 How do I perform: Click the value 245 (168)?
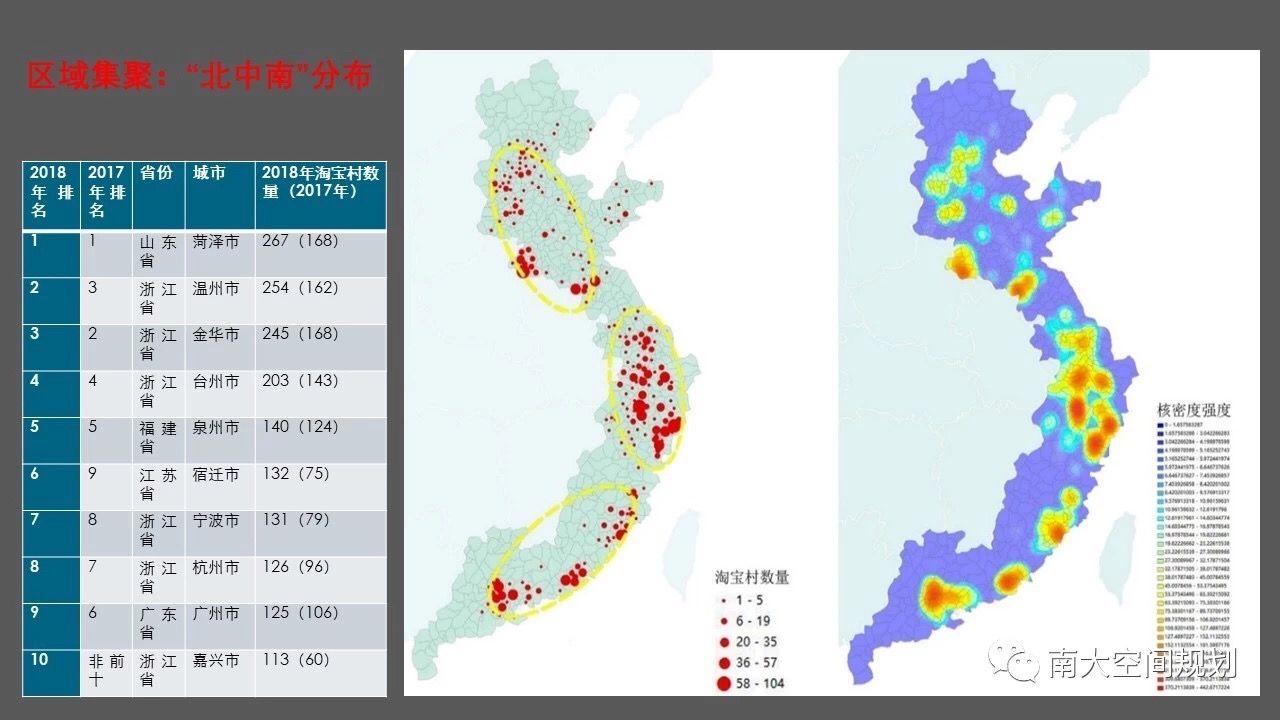pyautogui.click(x=300, y=333)
